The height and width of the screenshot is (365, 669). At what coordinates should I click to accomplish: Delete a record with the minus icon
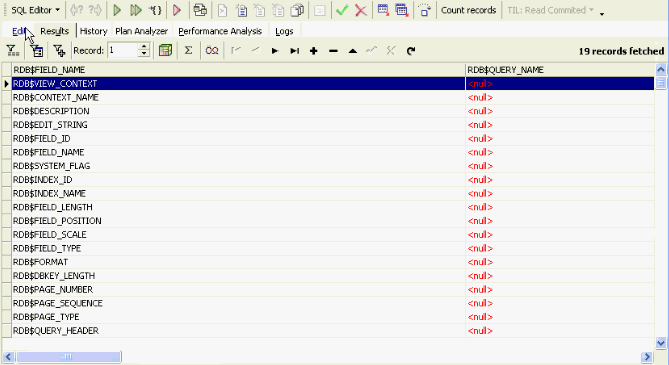(333, 51)
